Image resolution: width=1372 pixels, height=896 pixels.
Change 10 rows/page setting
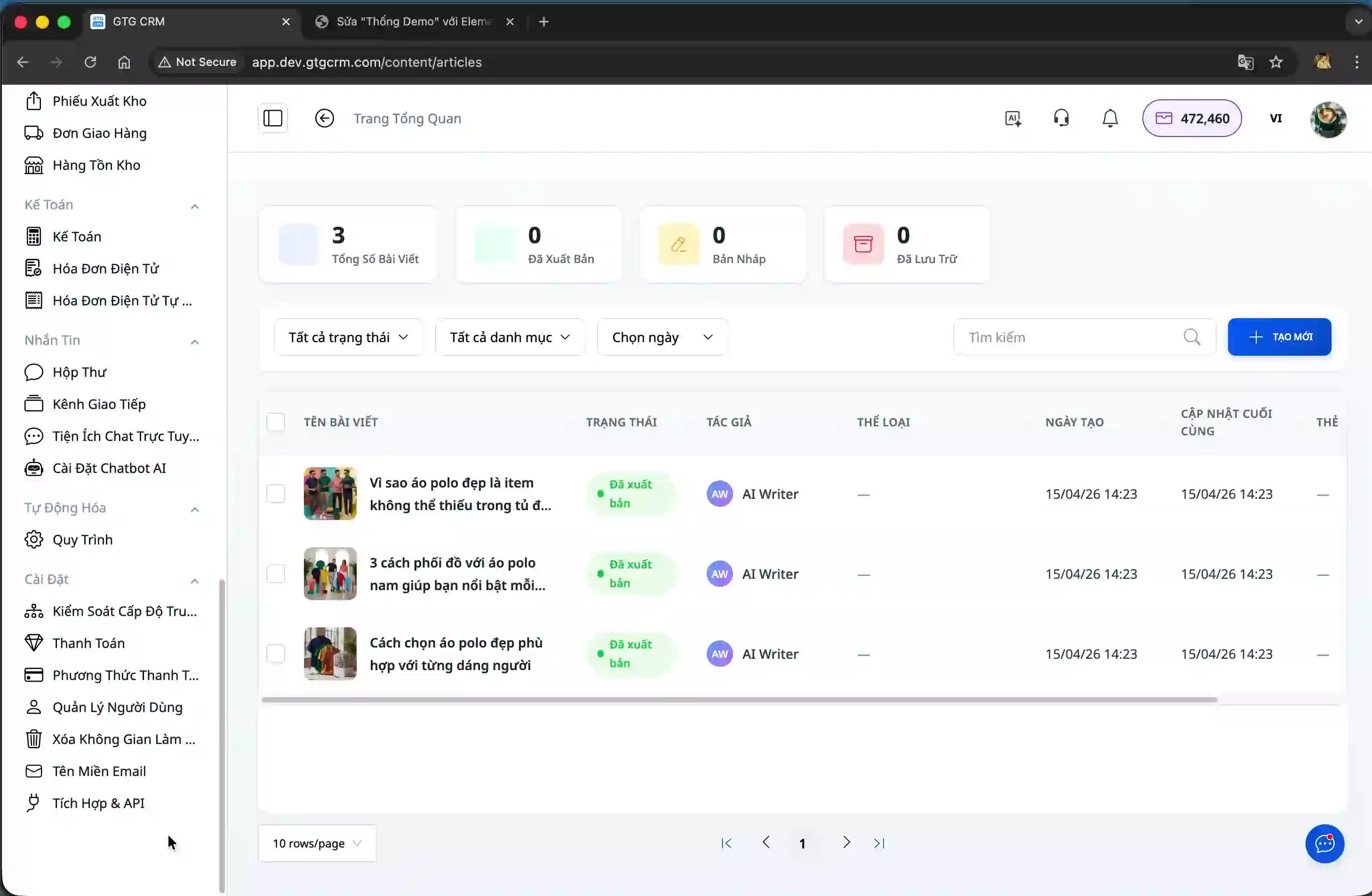click(317, 843)
